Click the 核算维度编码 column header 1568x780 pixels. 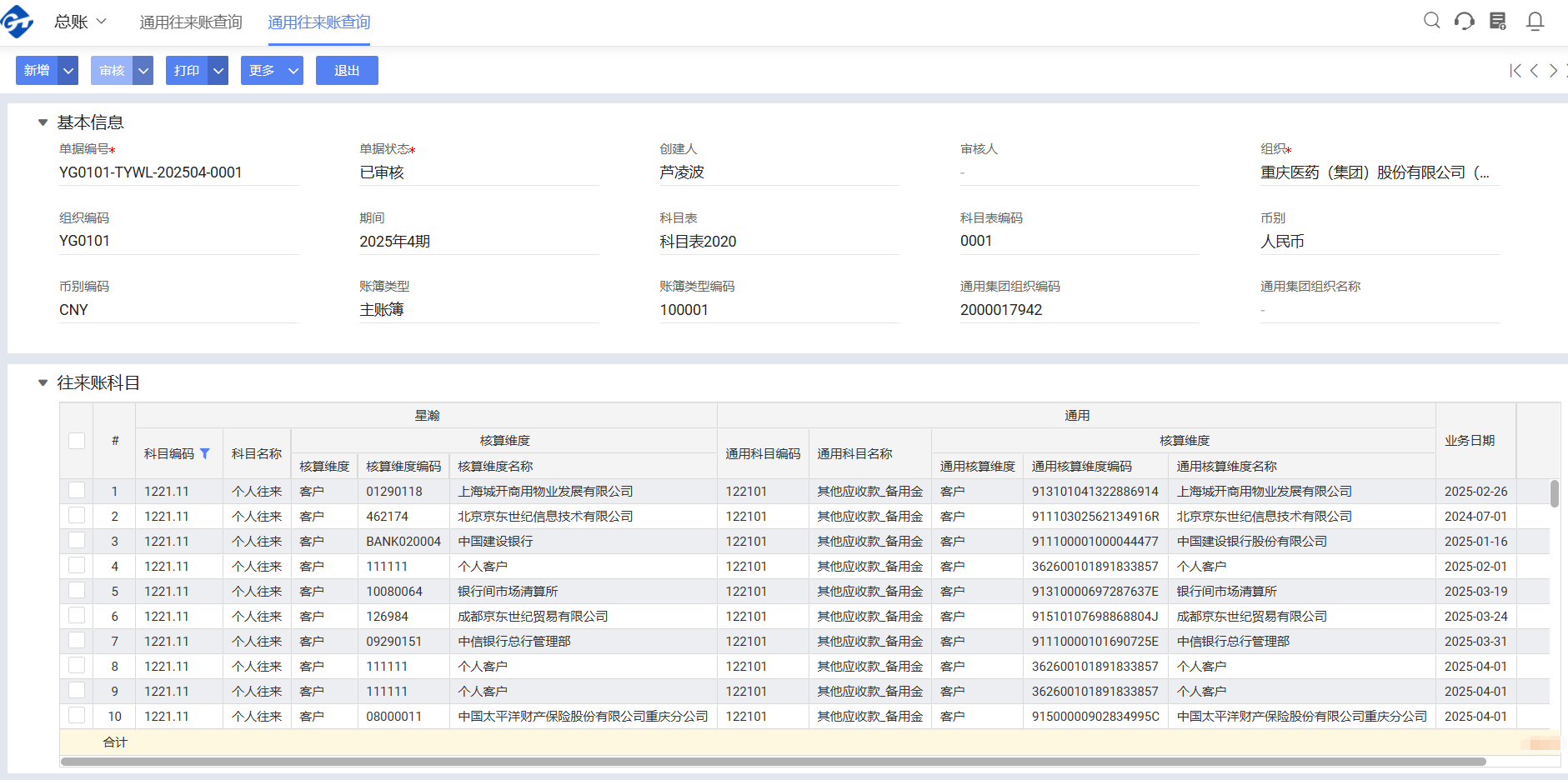[403, 467]
